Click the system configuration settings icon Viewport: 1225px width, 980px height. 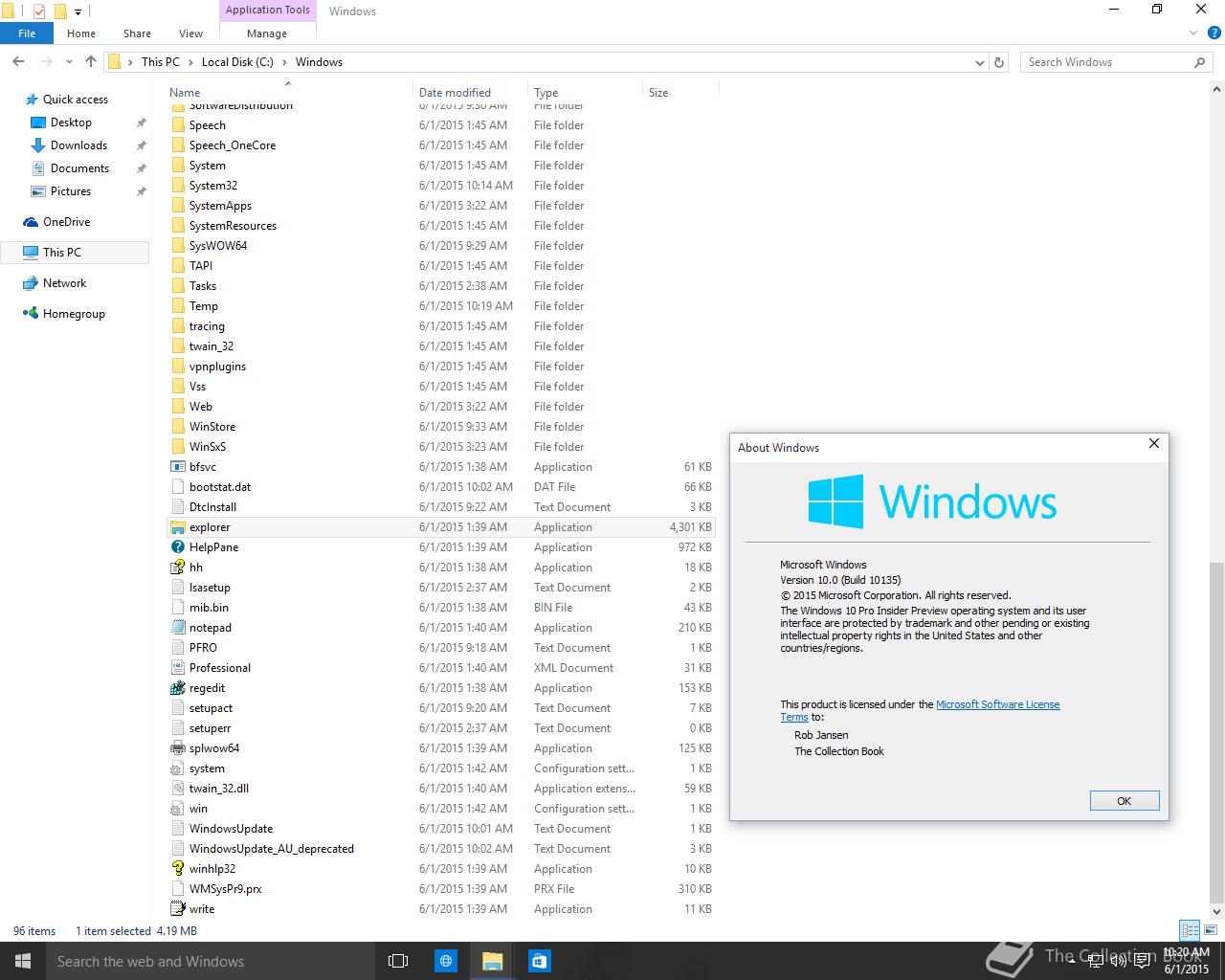coord(177,768)
